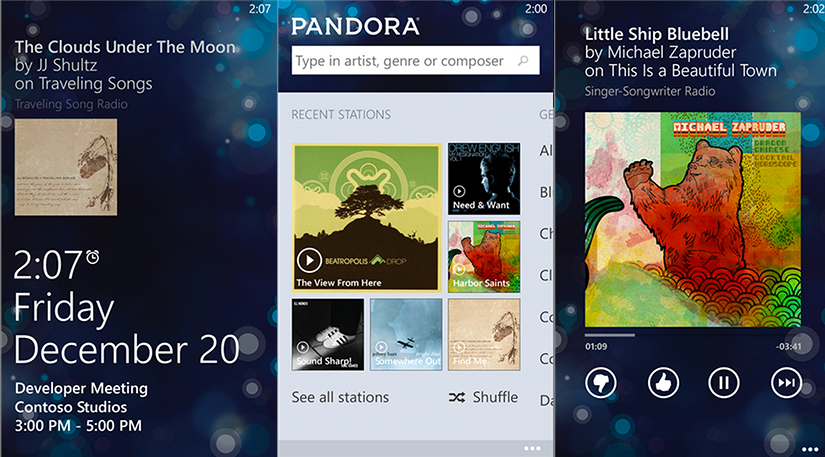This screenshot has width=825, height=457.
Task: Open the Sound Sharp! station tile
Action: click(x=328, y=334)
